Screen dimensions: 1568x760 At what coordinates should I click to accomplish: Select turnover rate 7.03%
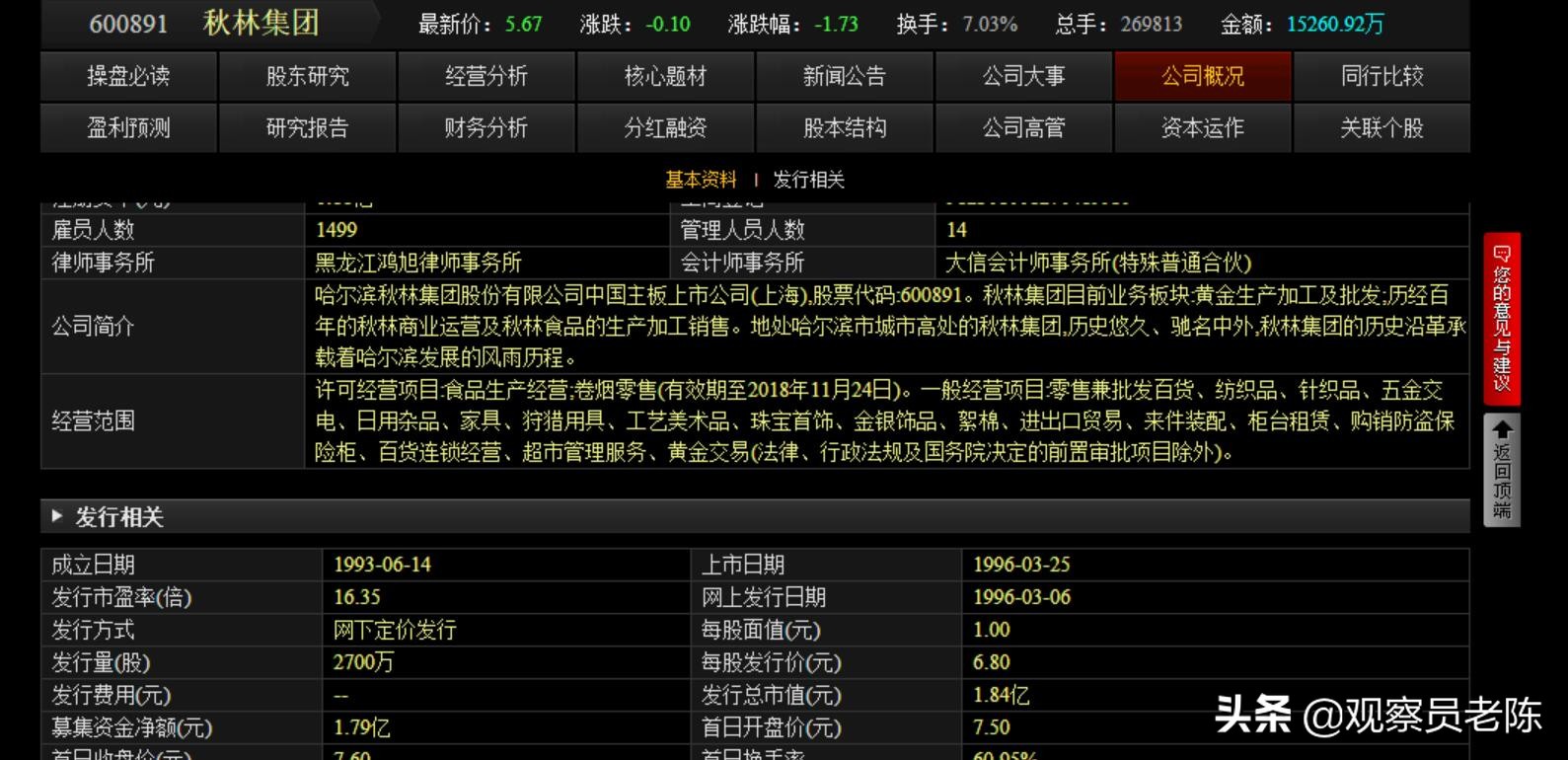(989, 24)
